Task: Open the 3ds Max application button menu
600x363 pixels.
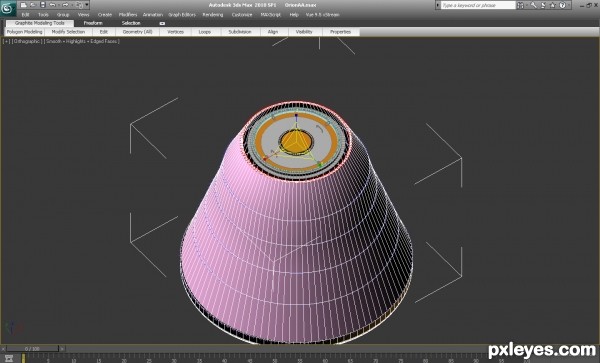Action: [8, 8]
